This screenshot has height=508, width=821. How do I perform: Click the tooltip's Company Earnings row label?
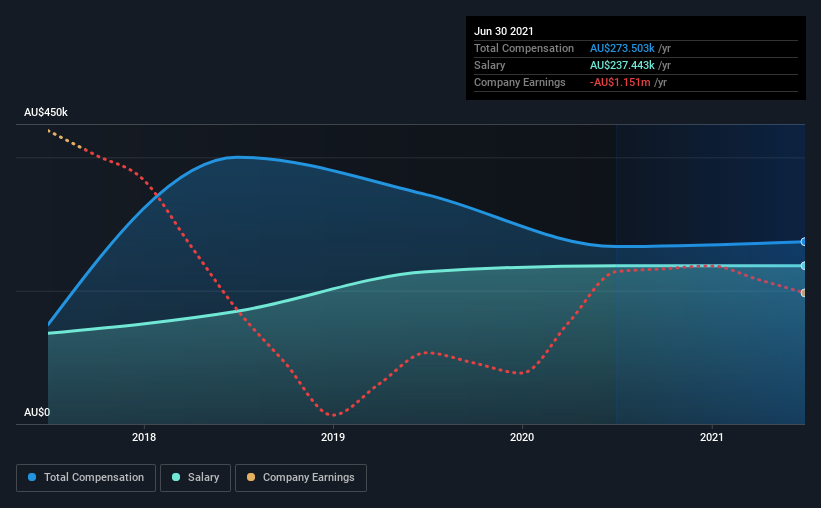tap(519, 82)
